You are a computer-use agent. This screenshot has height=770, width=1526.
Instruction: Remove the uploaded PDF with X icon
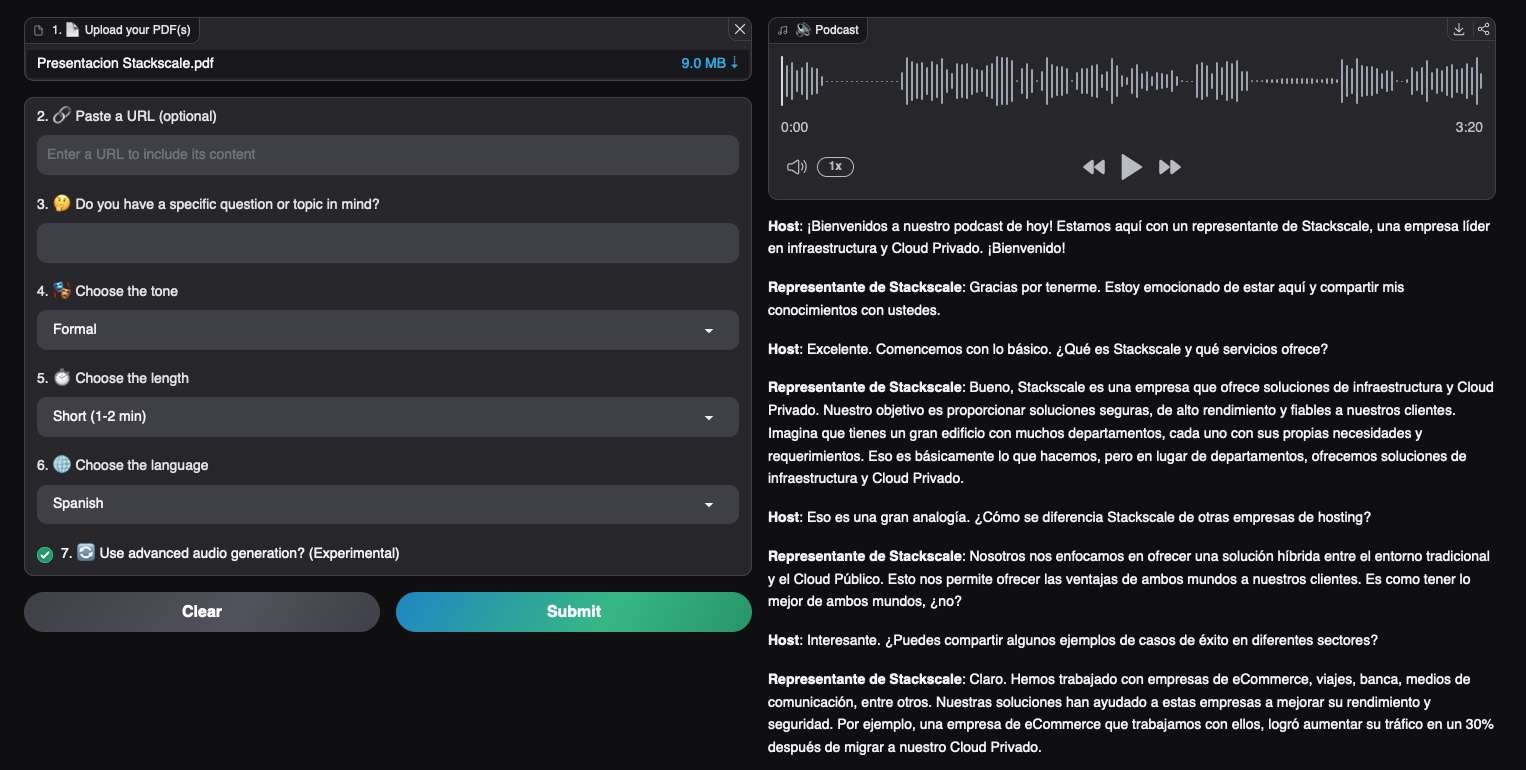pyautogui.click(x=739, y=29)
